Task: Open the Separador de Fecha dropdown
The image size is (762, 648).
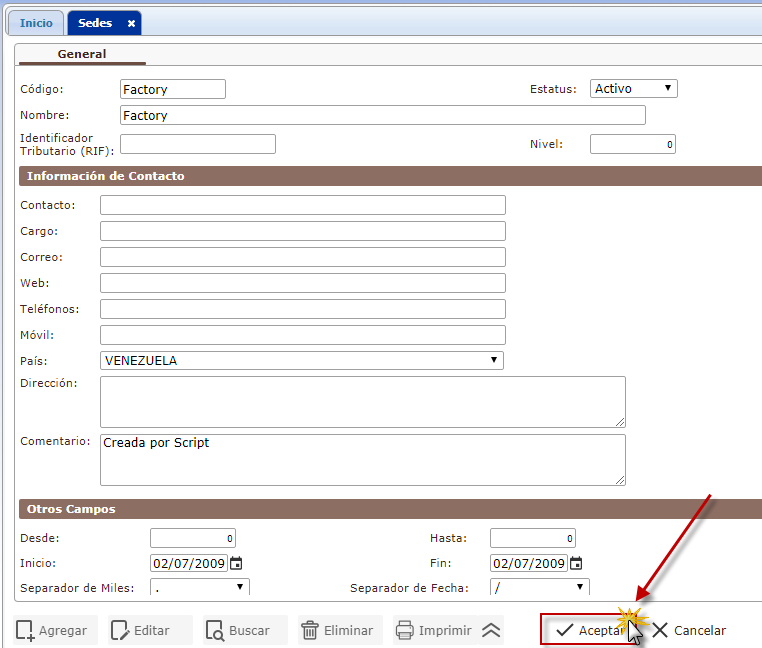Action: click(x=540, y=587)
